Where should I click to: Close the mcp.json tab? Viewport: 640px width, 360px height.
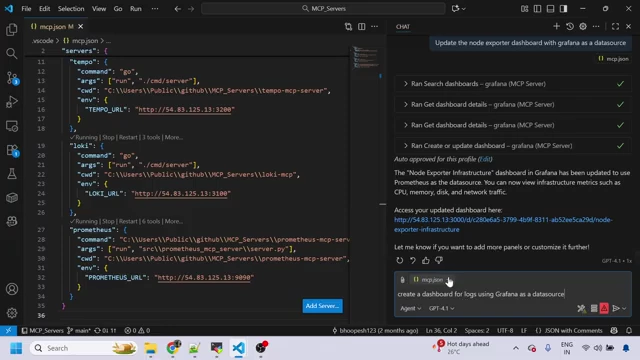(x=81, y=27)
